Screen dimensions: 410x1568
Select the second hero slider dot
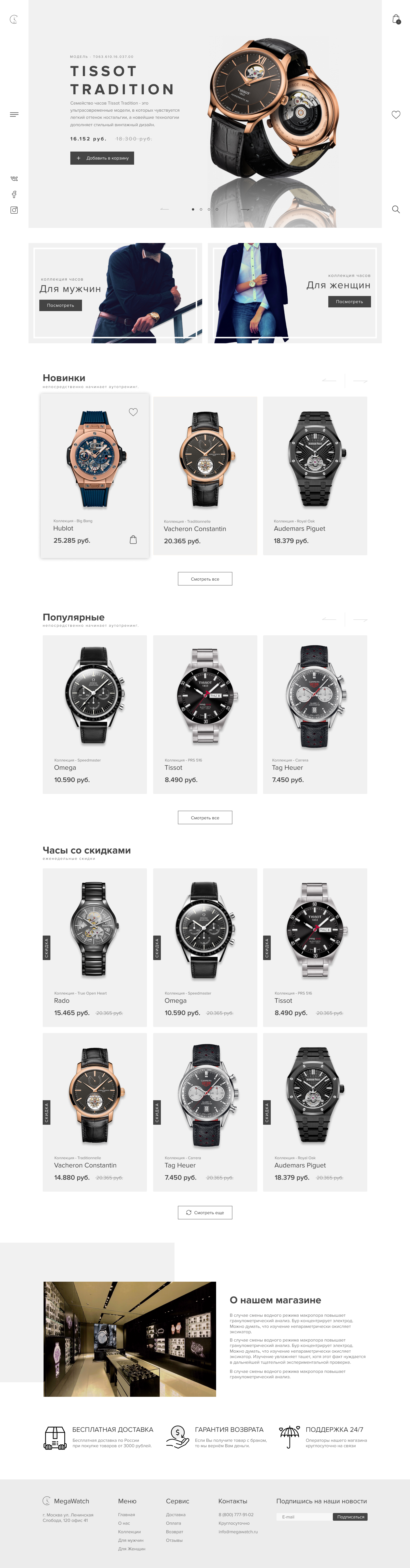tap(201, 209)
